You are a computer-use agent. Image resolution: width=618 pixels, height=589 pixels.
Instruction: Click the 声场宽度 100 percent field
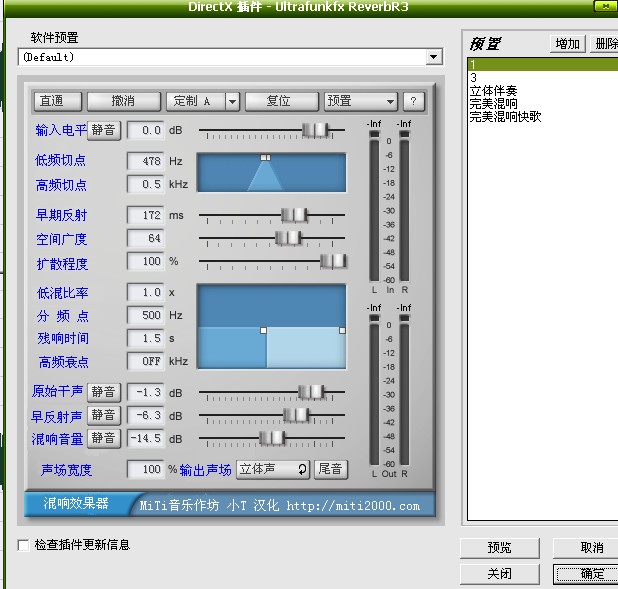145,469
